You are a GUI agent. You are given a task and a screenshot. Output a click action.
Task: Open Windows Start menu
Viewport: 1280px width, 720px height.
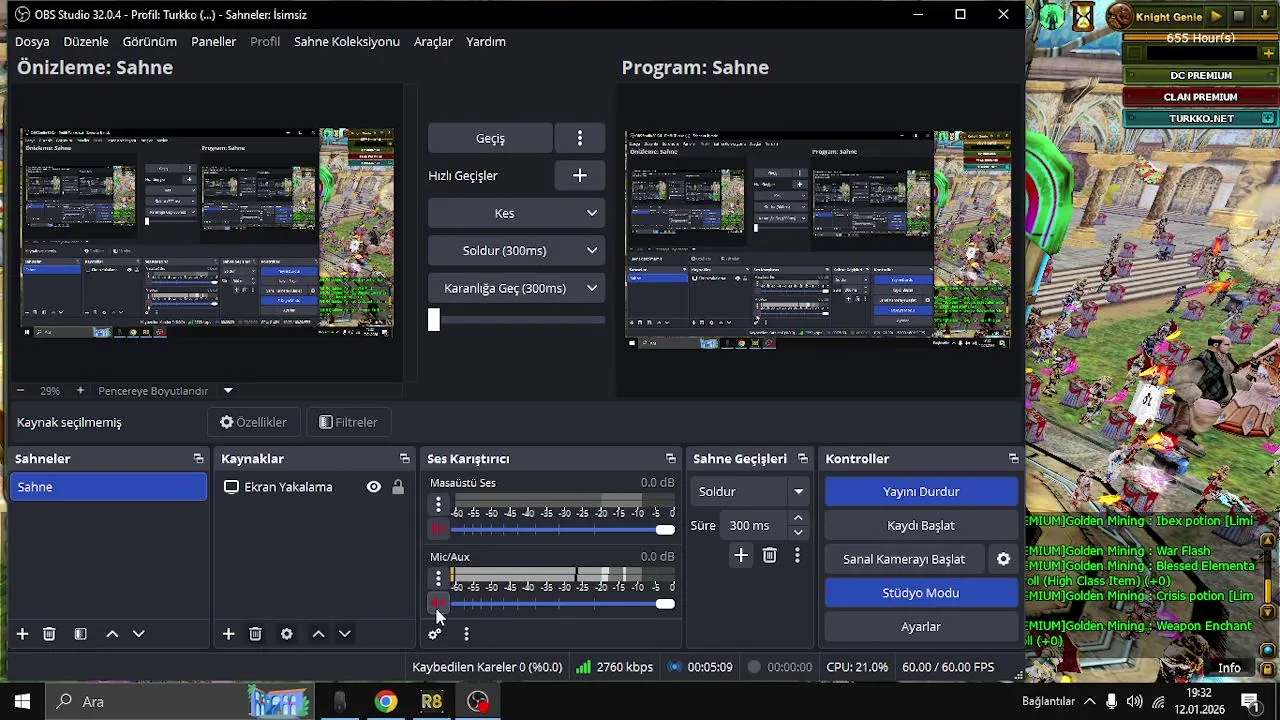point(22,702)
